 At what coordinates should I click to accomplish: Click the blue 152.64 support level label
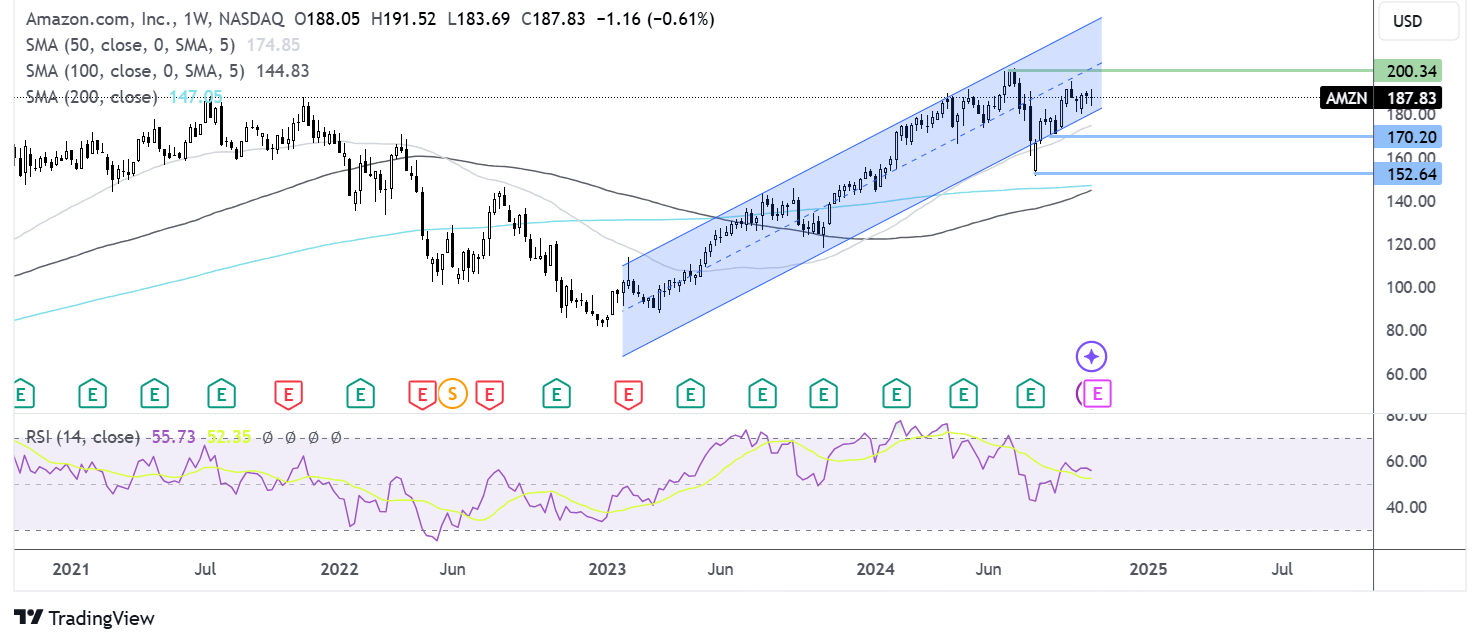coord(1408,174)
